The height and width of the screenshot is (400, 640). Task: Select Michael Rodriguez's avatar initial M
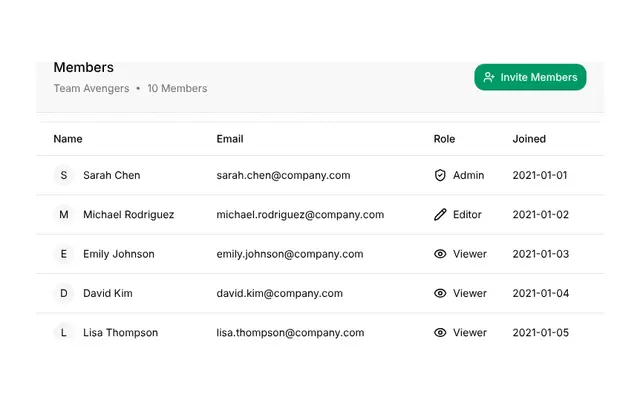64,215
